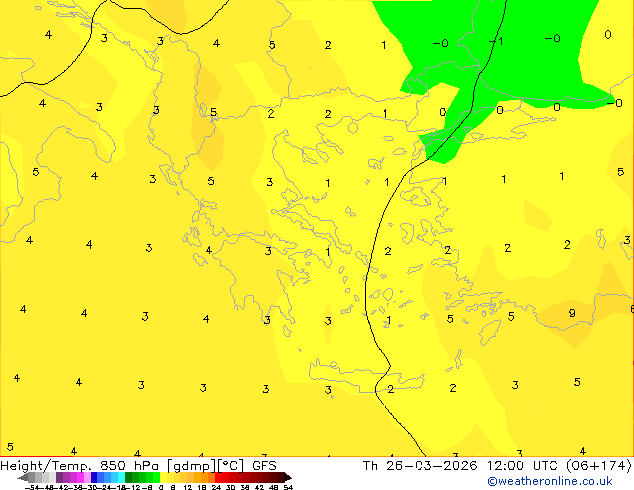This screenshot has height=490, width=634.
Task: Click the 24 label on the legend scale
Action: pos(216,487)
